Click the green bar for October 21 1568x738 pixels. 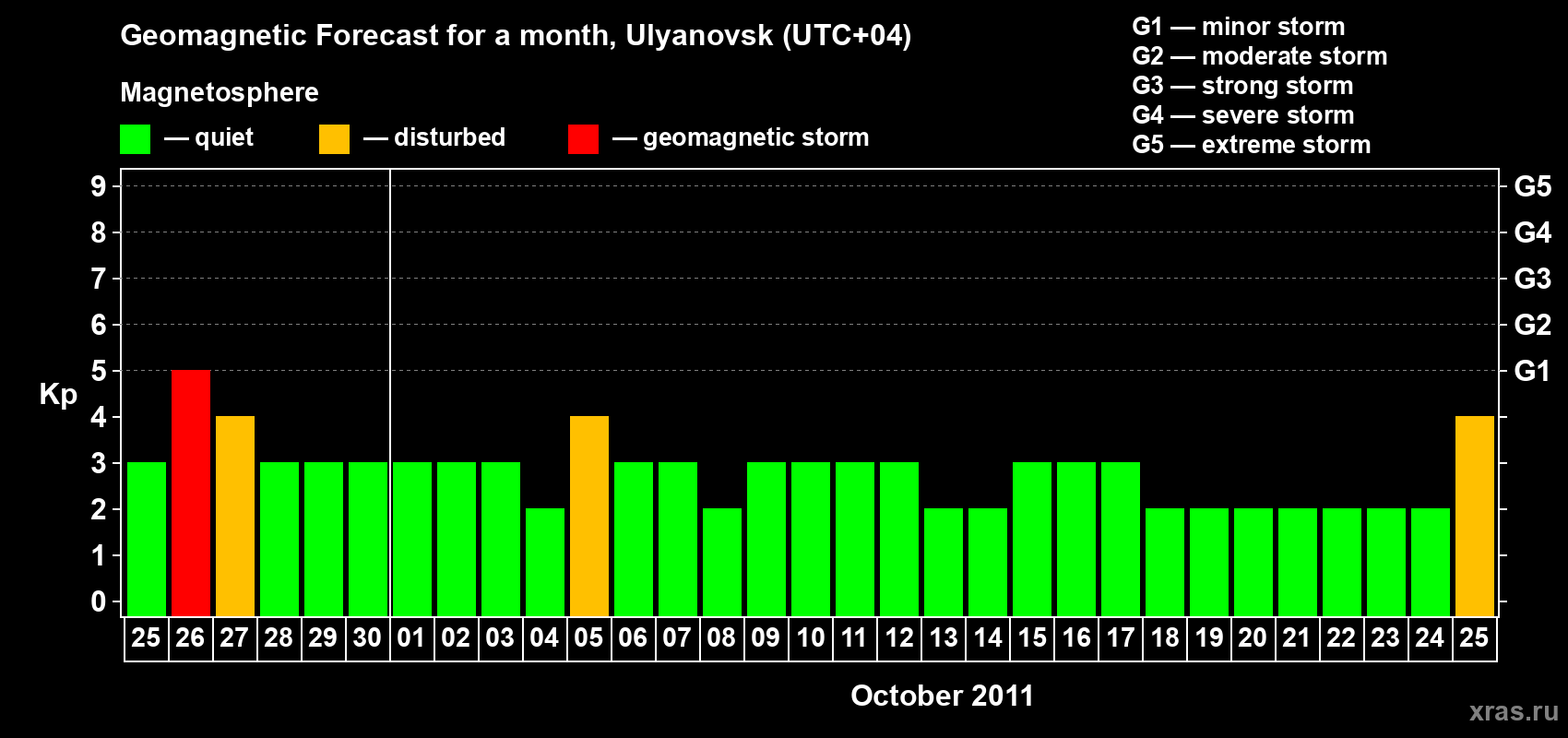pos(1298,562)
